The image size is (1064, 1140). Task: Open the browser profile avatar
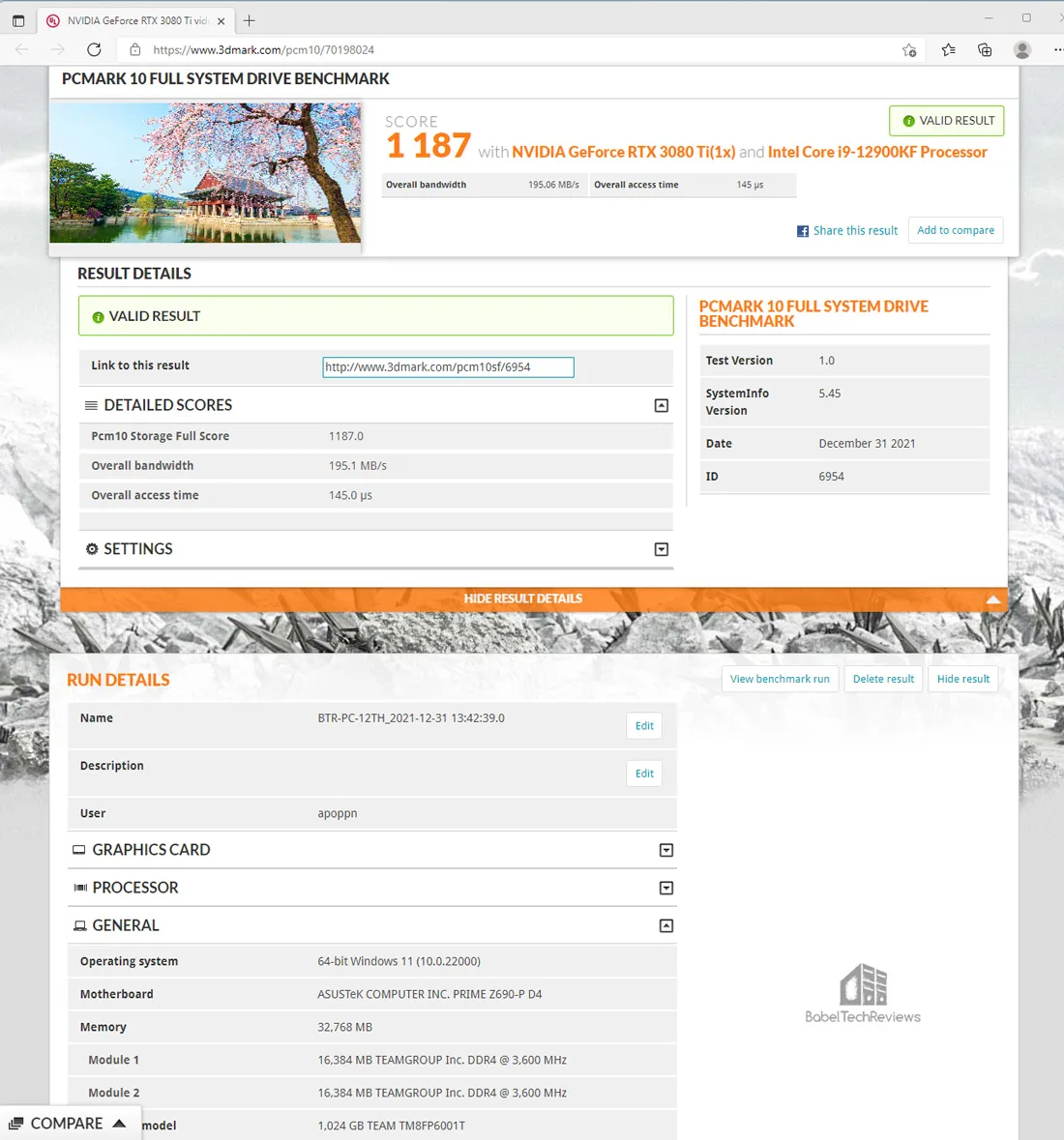(1021, 49)
